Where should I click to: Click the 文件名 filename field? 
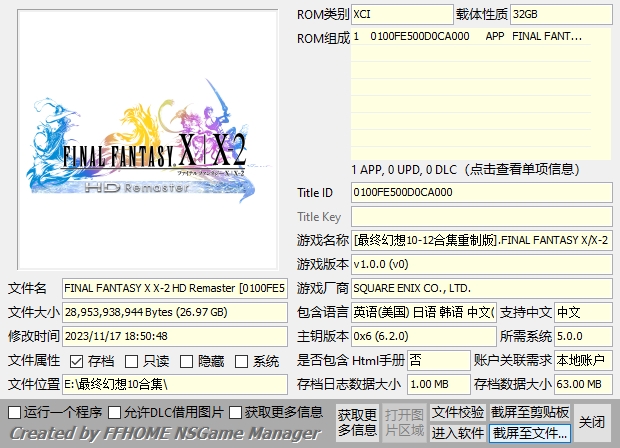point(175,288)
